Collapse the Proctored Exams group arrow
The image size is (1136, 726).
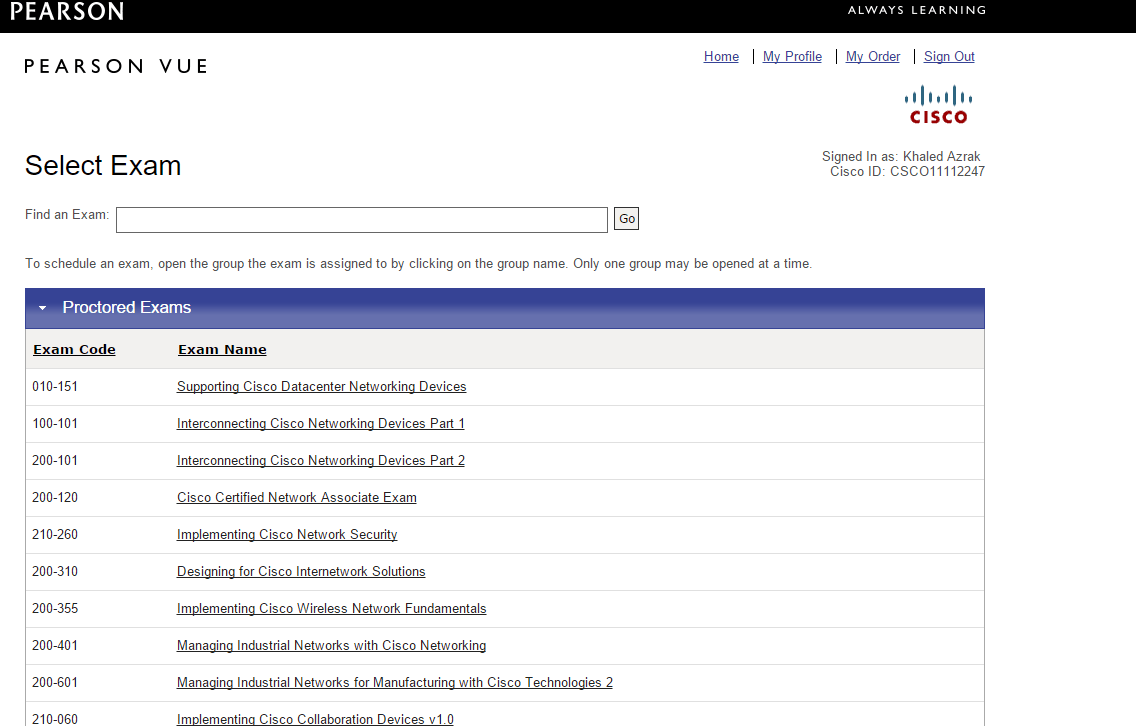click(42, 308)
